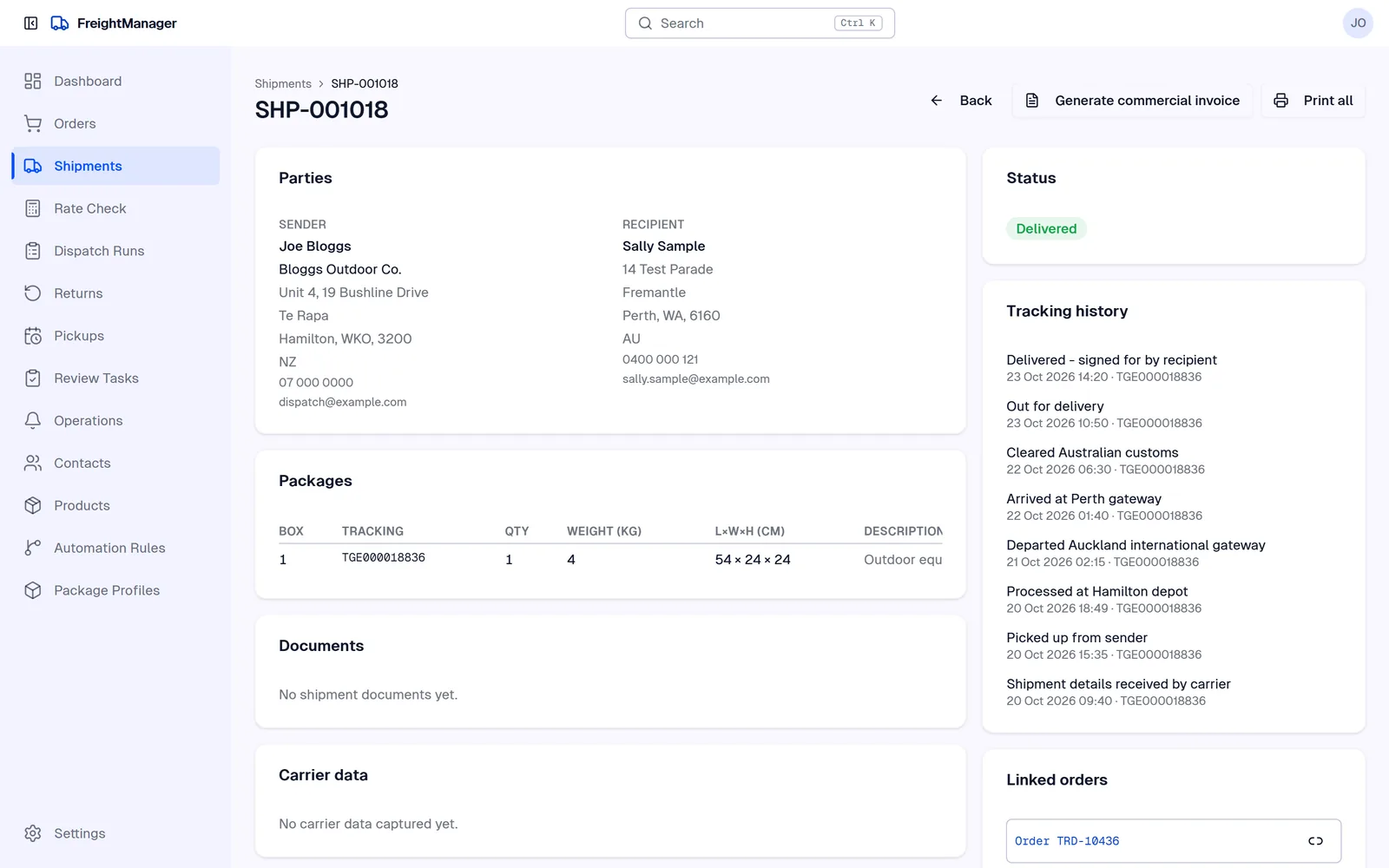Click Generate commercial invoice
This screenshot has width=1389, height=868.
tap(1132, 101)
